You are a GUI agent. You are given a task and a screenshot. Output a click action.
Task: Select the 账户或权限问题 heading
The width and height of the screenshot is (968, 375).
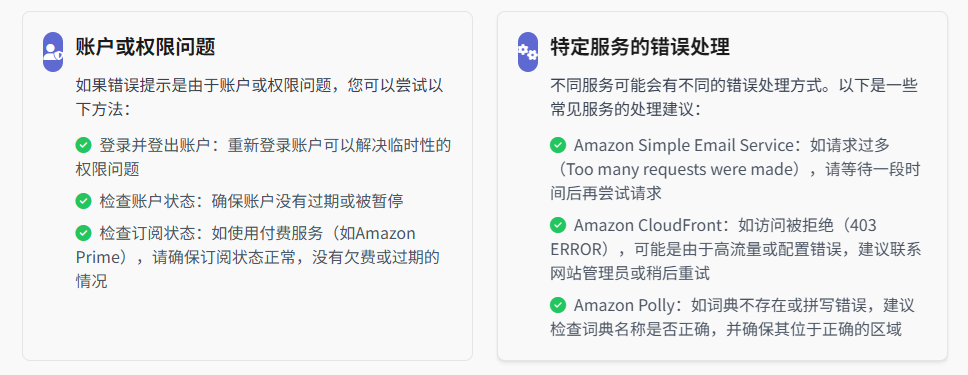(x=145, y=47)
